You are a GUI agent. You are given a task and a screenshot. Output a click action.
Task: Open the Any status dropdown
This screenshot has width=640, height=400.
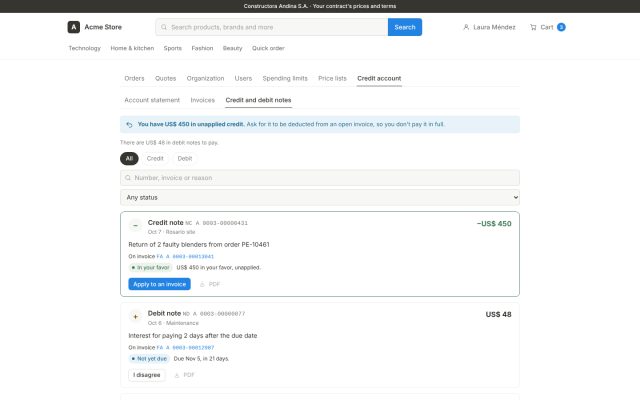(320, 197)
